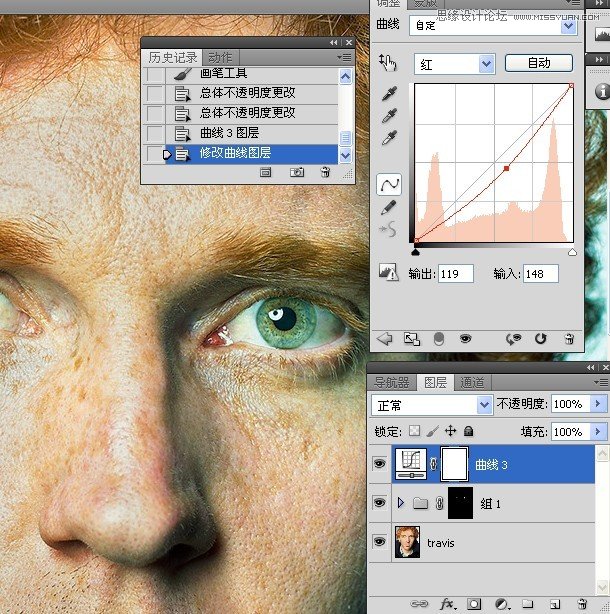
Task: Reset curves adjustment to defaults
Action: tap(541, 338)
